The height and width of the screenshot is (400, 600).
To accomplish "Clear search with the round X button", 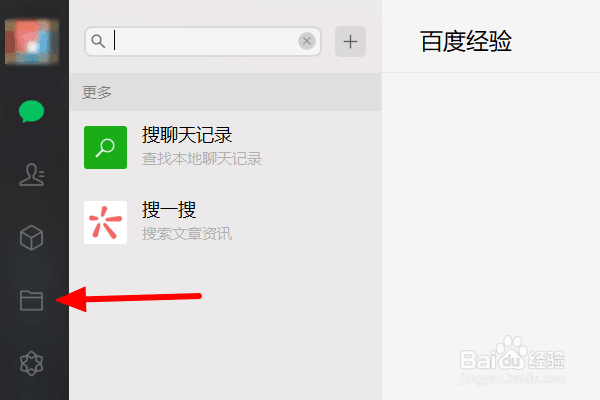I will [307, 41].
